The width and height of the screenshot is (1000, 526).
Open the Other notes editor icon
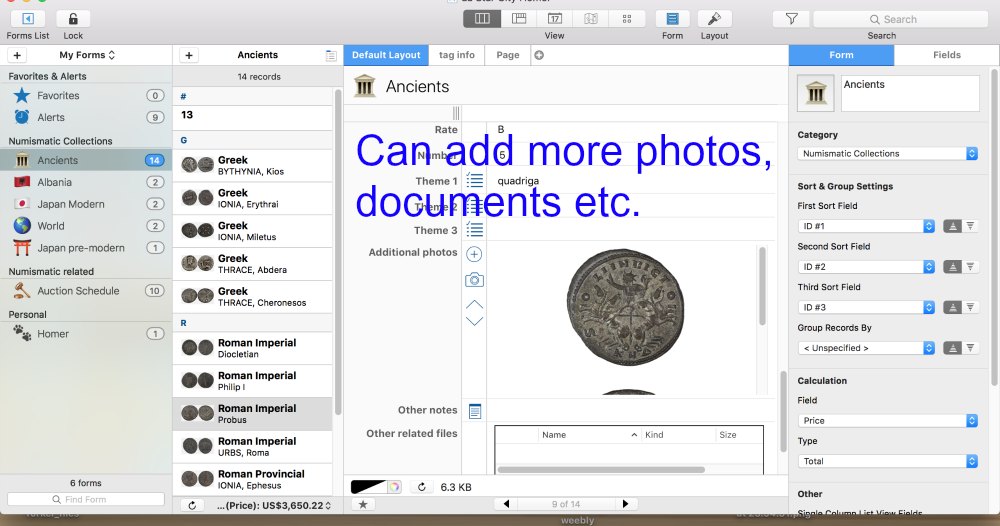[x=474, y=411]
